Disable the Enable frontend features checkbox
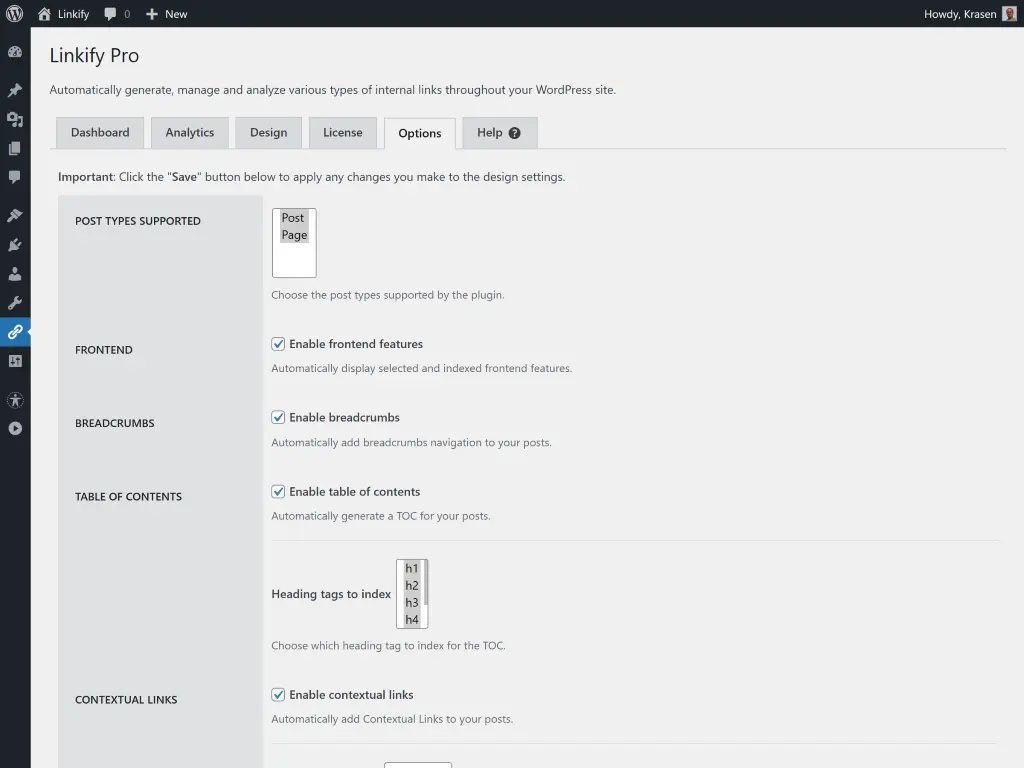The image size is (1024, 768). pos(278,343)
